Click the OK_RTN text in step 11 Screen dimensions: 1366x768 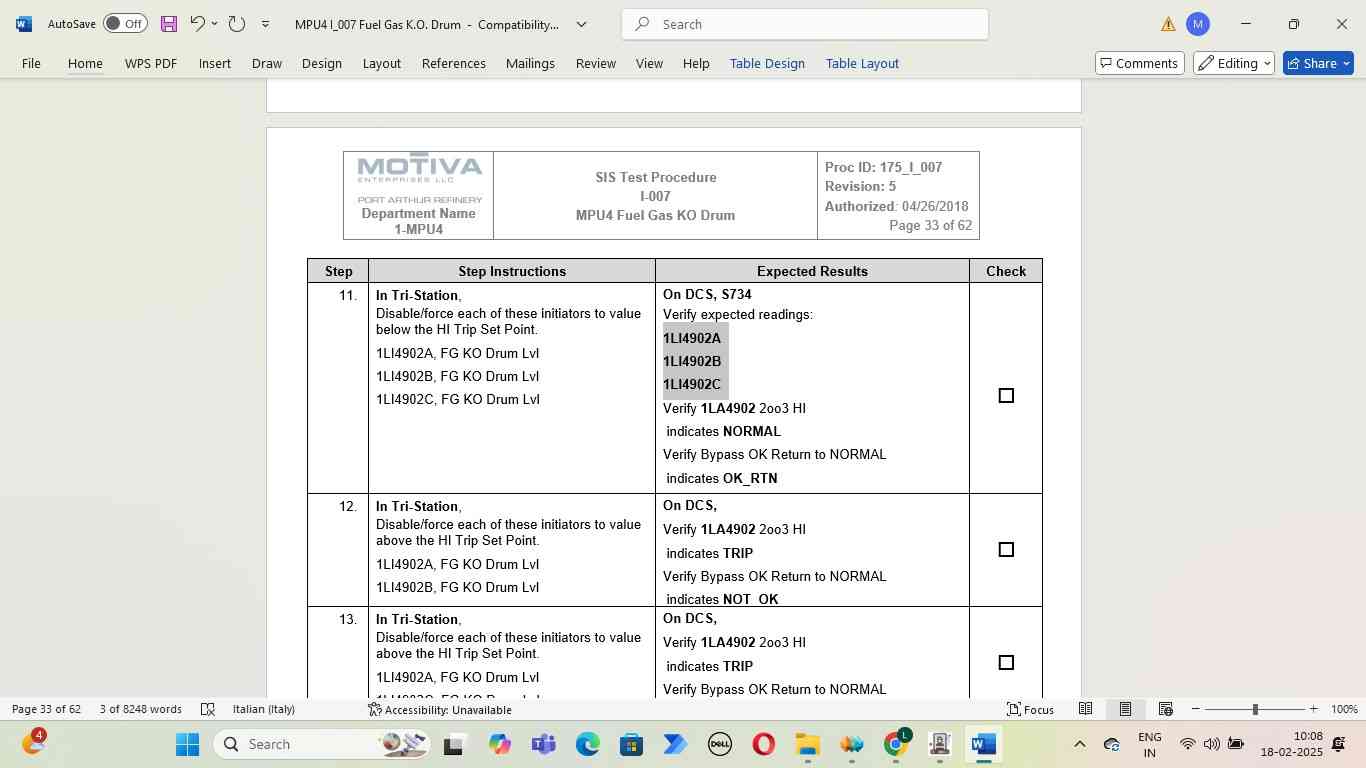pos(750,478)
